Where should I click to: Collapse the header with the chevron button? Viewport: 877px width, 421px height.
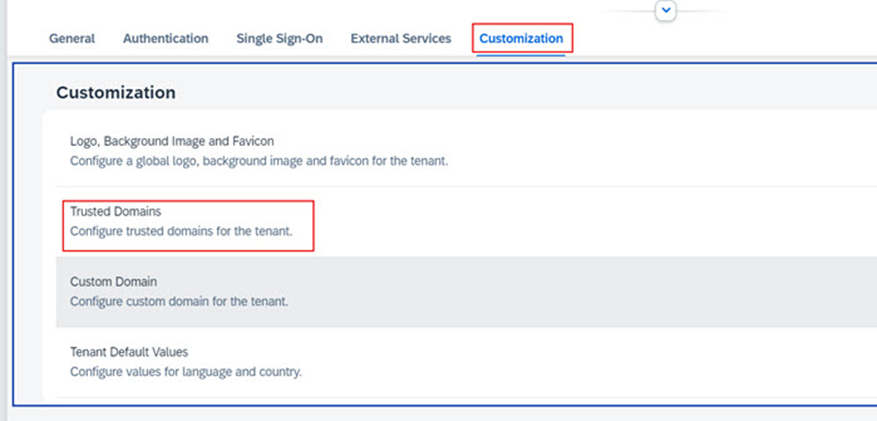[667, 10]
